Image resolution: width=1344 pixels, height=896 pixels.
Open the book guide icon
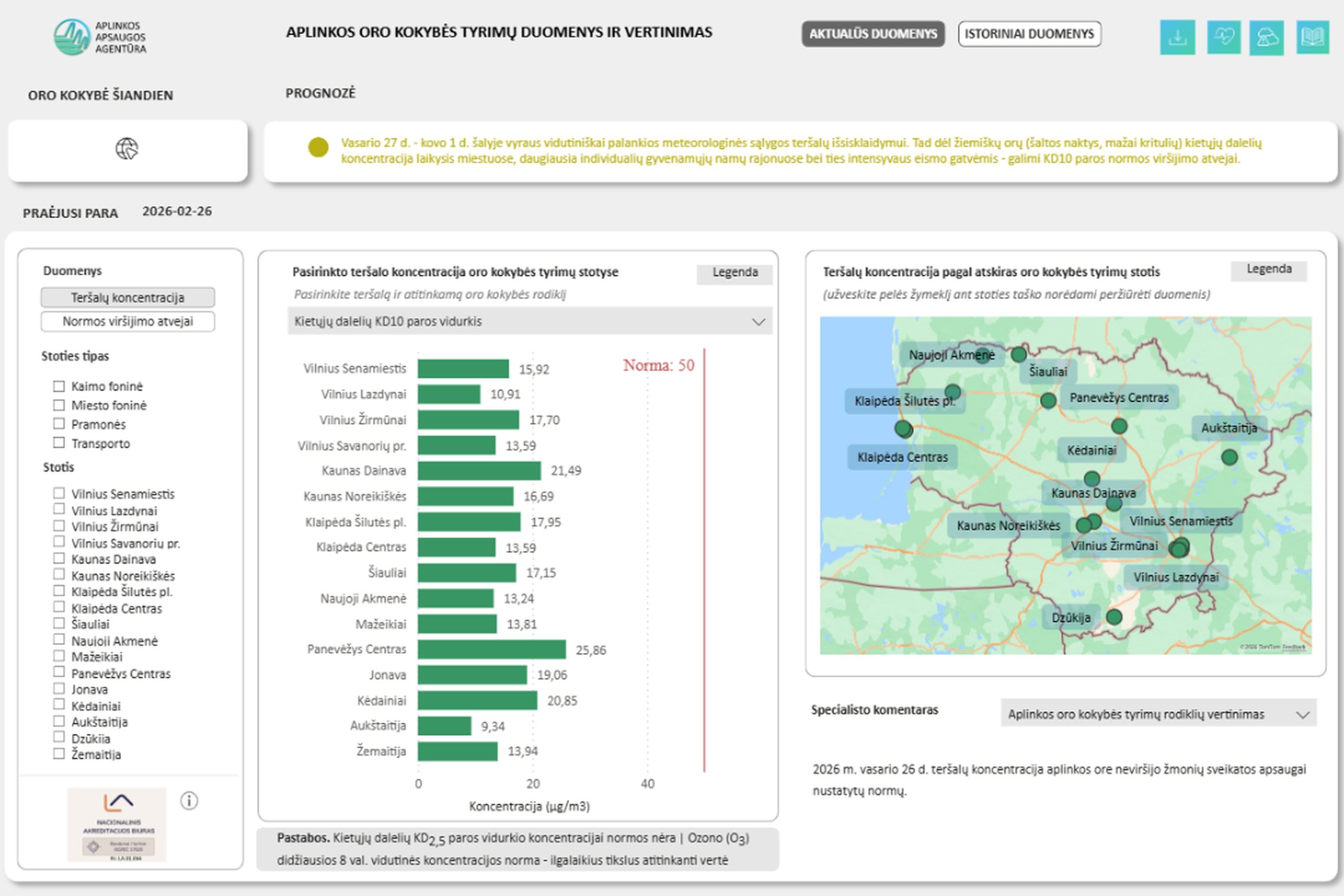(1312, 37)
